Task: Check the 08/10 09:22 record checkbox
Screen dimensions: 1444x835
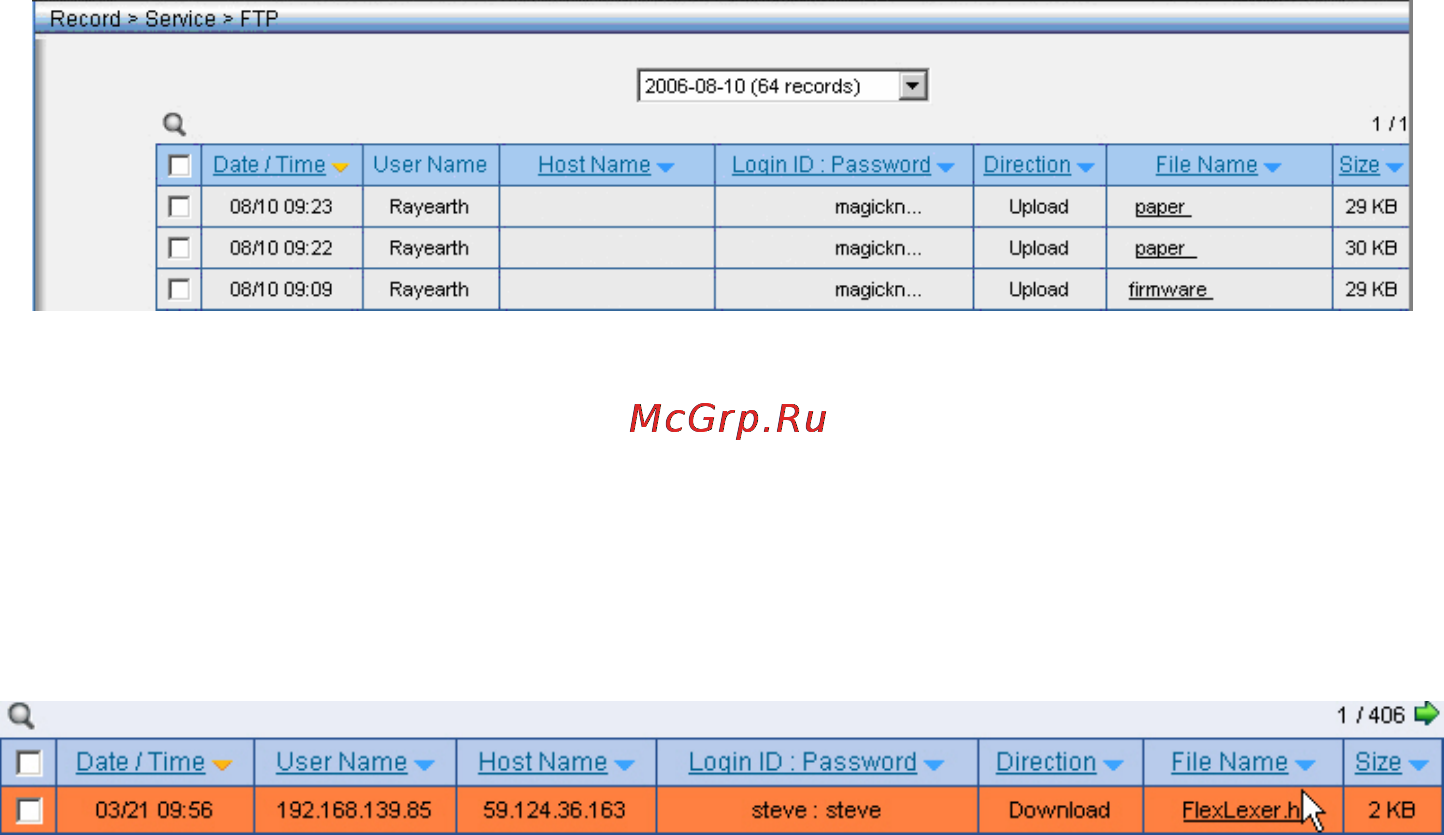Action: pyautogui.click(x=179, y=248)
